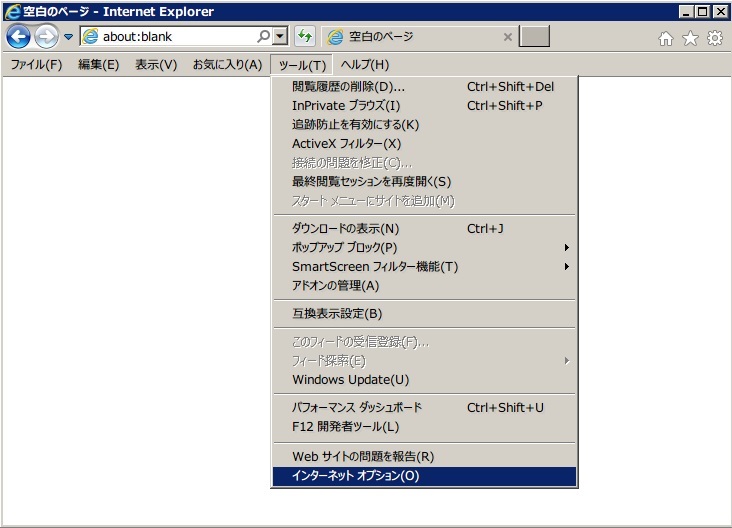This screenshot has width=732, height=528.
Task: Choose 最終閲覧セッションを再度開く(S)
Action: click(x=424, y=182)
